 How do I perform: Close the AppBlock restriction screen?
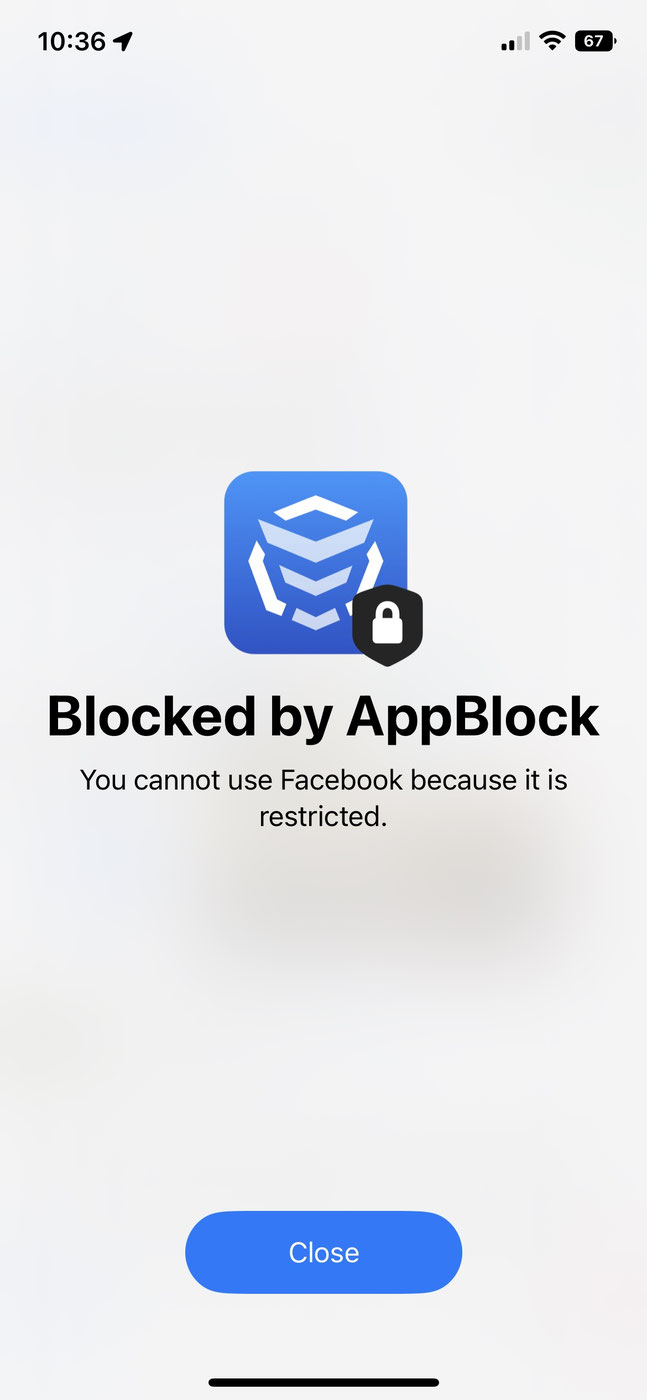pos(324,1253)
